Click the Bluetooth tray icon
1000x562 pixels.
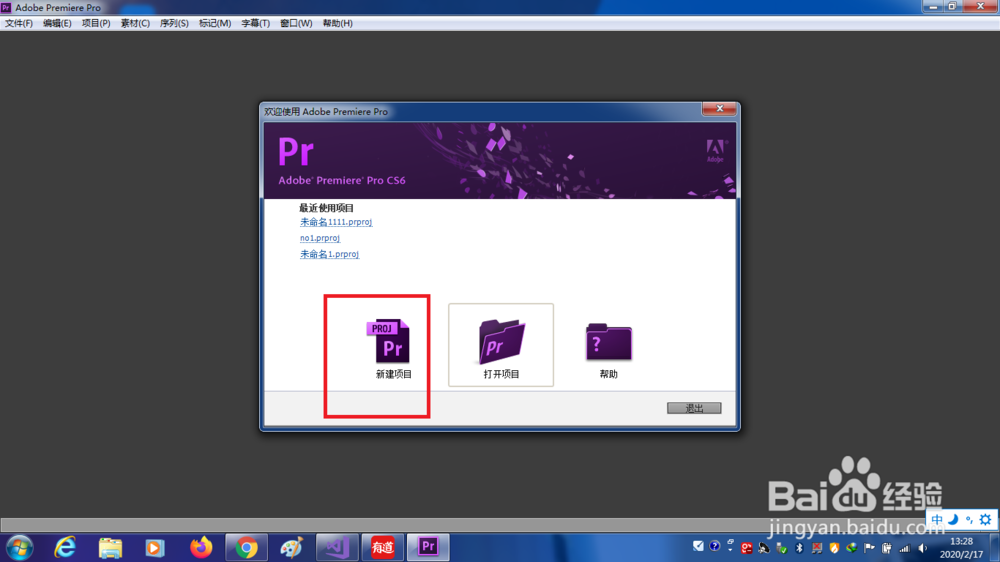[799, 547]
